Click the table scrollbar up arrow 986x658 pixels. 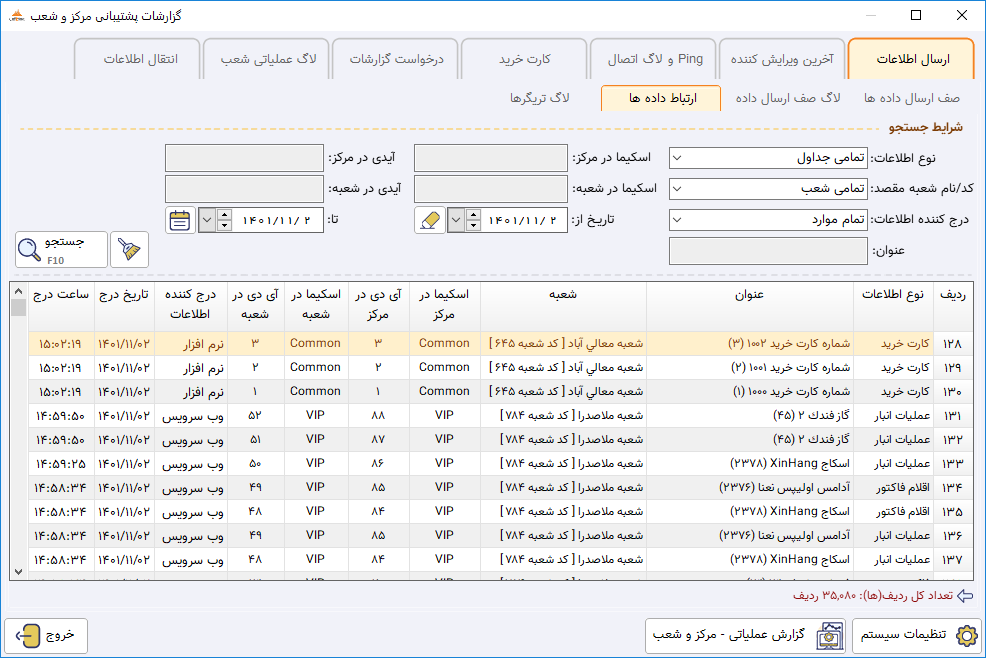19,291
